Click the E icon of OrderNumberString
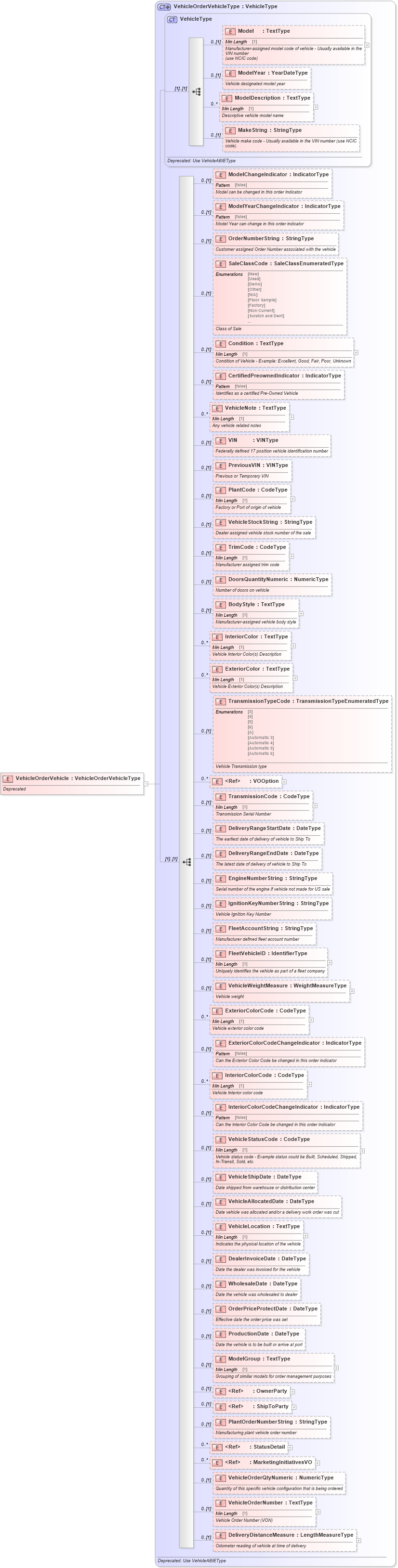 point(221,239)
